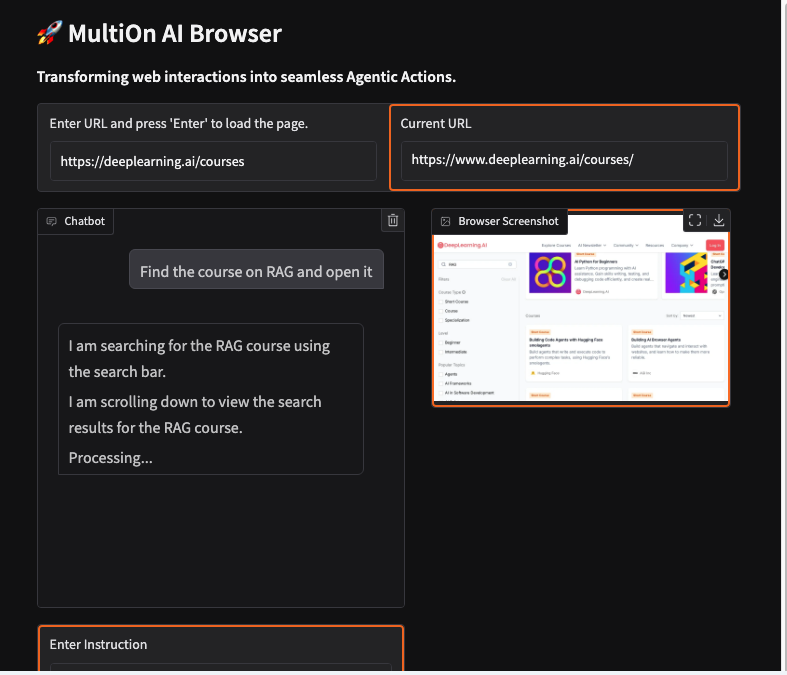The image size is (787, 675).
Task: Click the Course Type info icon in screenshot
Action: 463,292
